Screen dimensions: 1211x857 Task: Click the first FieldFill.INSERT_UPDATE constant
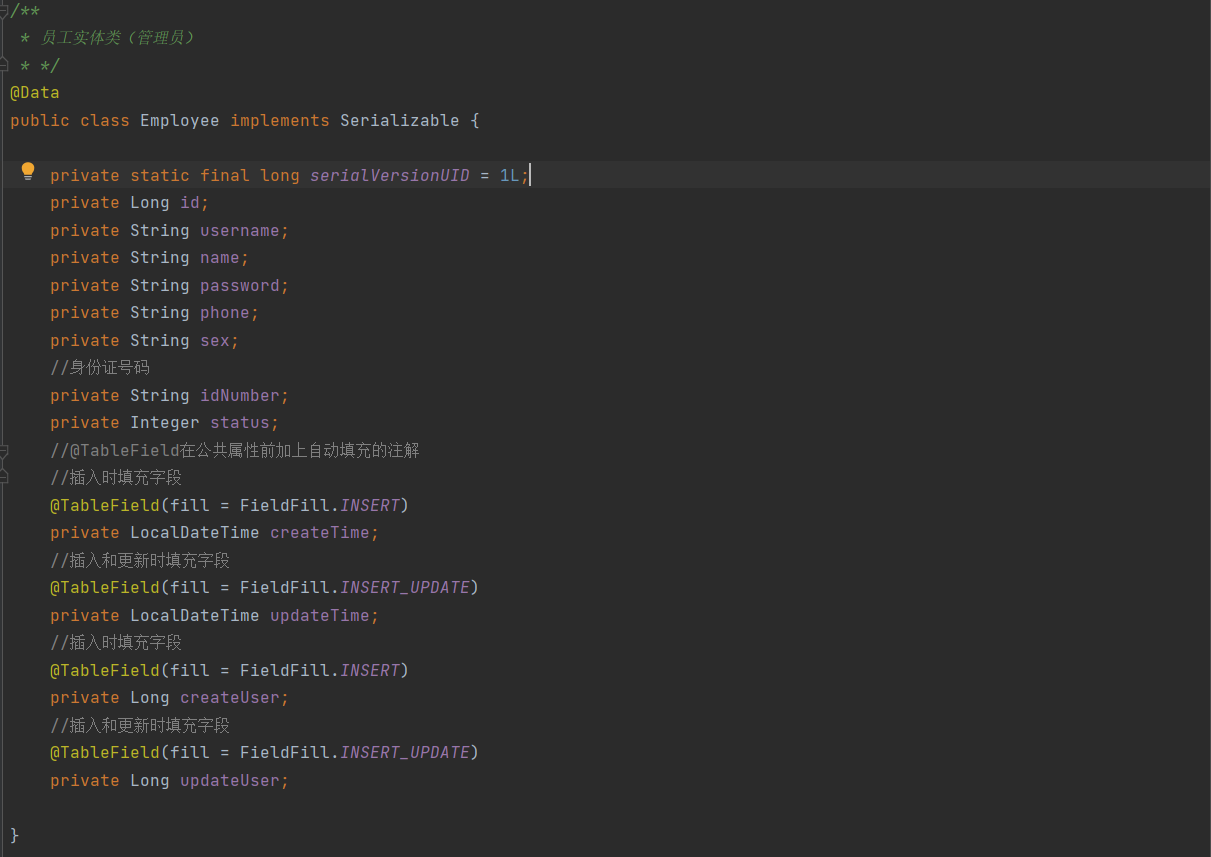click(405, 588)
